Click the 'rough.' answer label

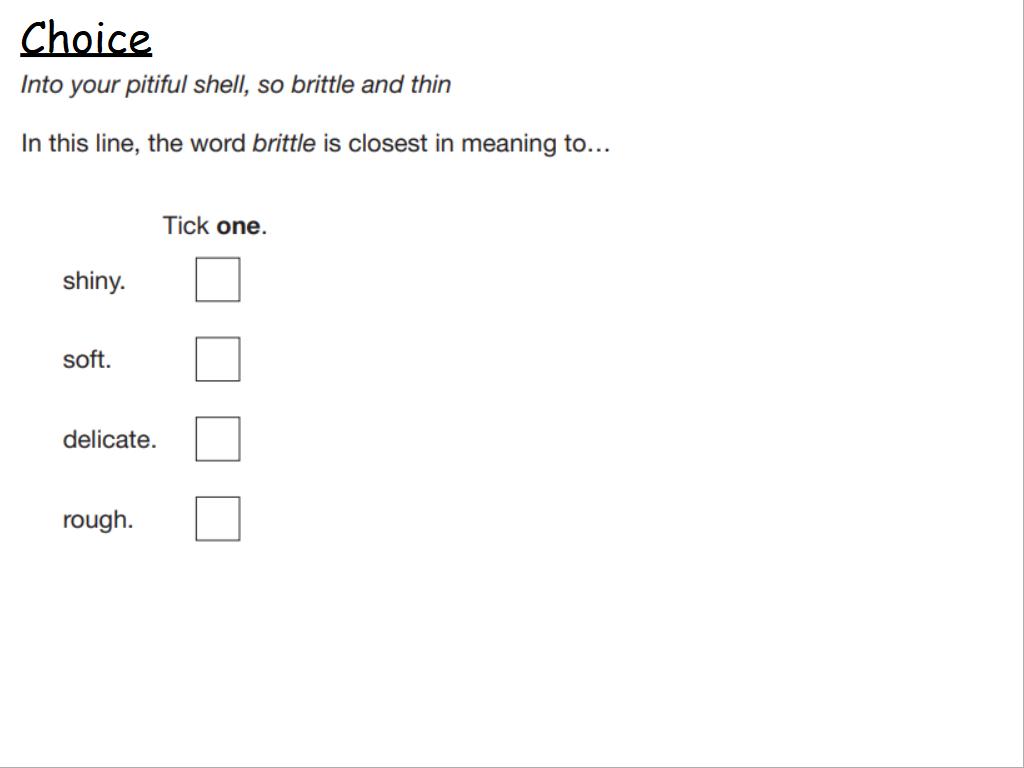pos(98,520)
